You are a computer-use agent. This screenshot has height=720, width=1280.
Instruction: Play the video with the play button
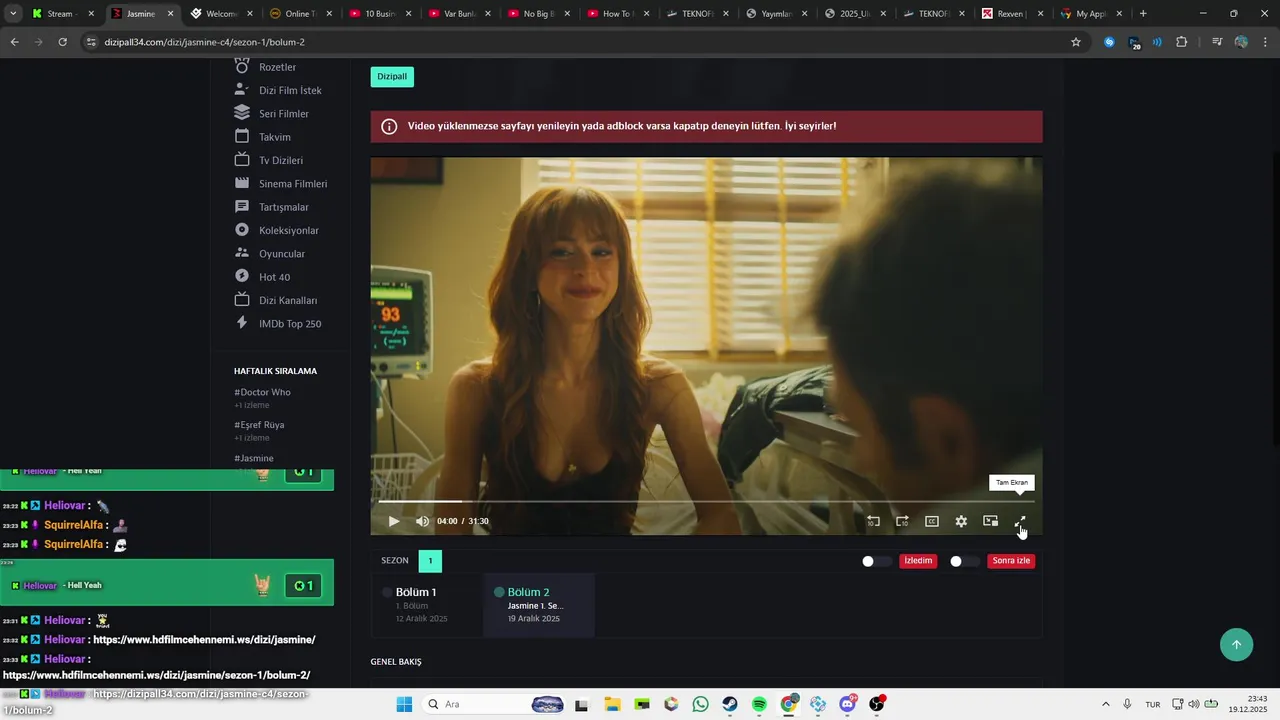[x=393, y=521]
